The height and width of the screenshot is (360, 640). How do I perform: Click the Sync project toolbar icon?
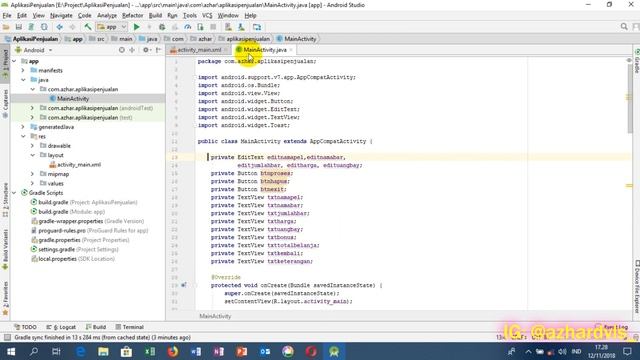[31, 27]
